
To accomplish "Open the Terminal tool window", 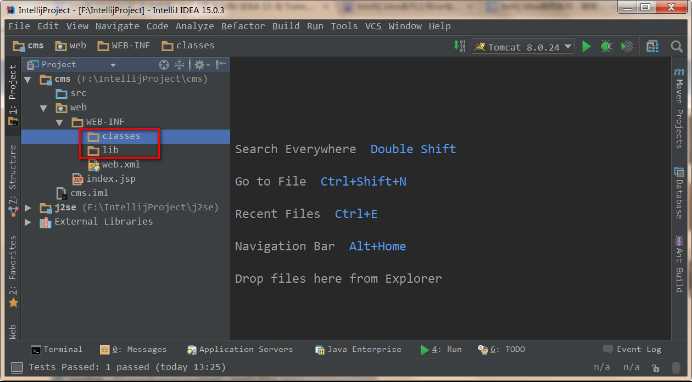I will (x=56, y=349).
